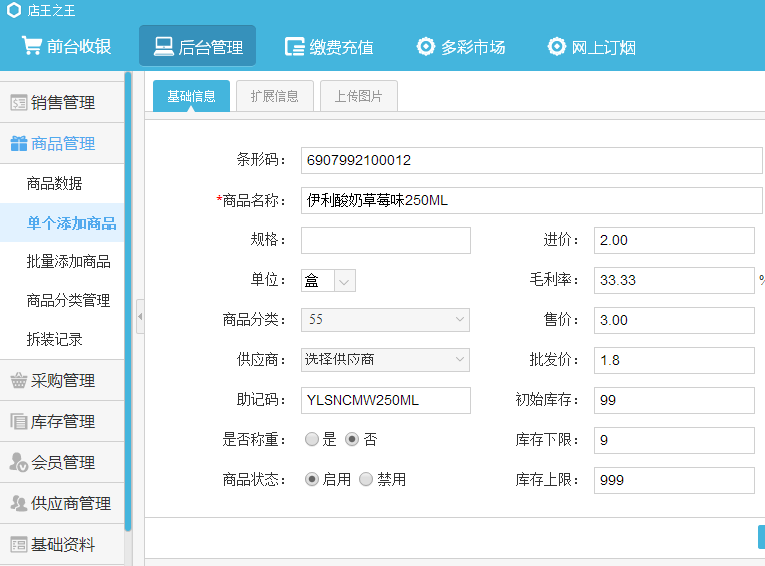Click the 初始库存 field showing 99
This screenshot has height=566, width=765.
674,400
